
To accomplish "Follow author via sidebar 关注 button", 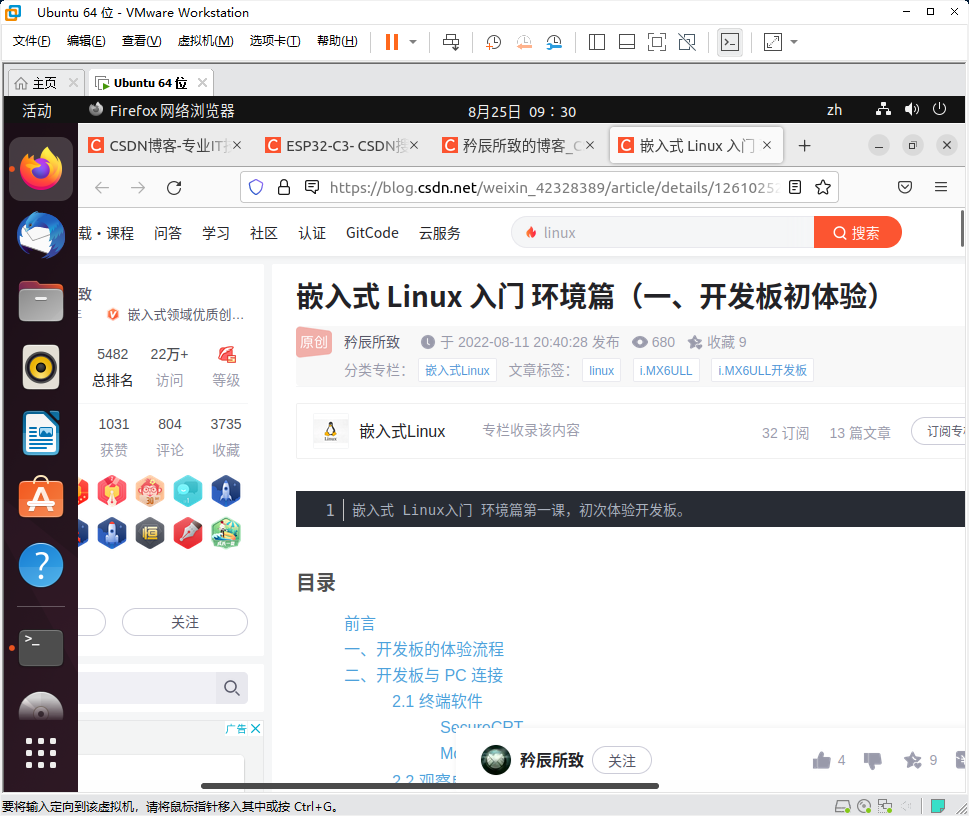I will [x=185, y=622].
